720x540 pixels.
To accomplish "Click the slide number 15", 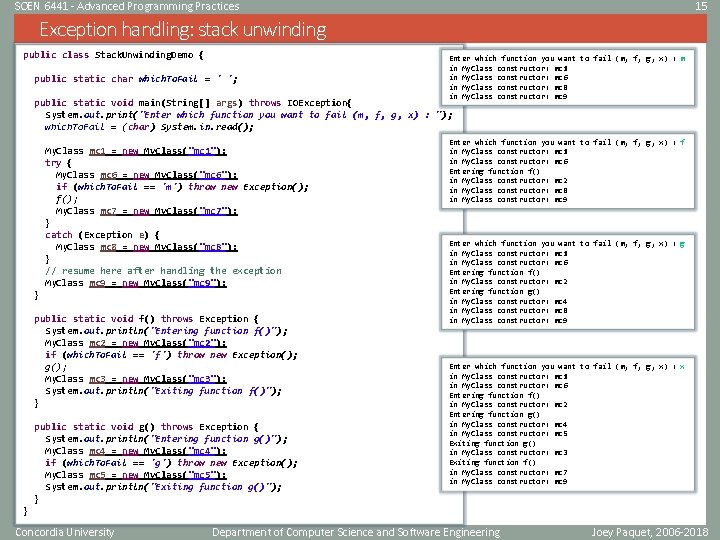I will 701,6.
